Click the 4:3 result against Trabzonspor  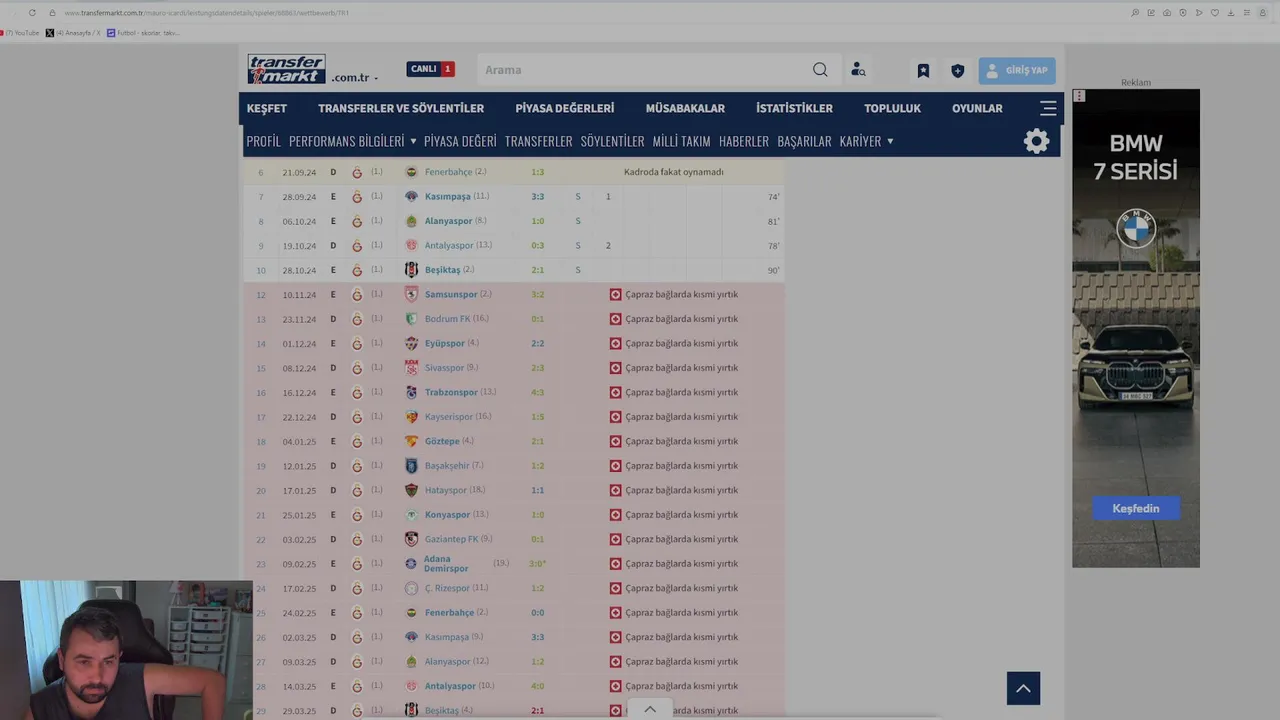538,393
